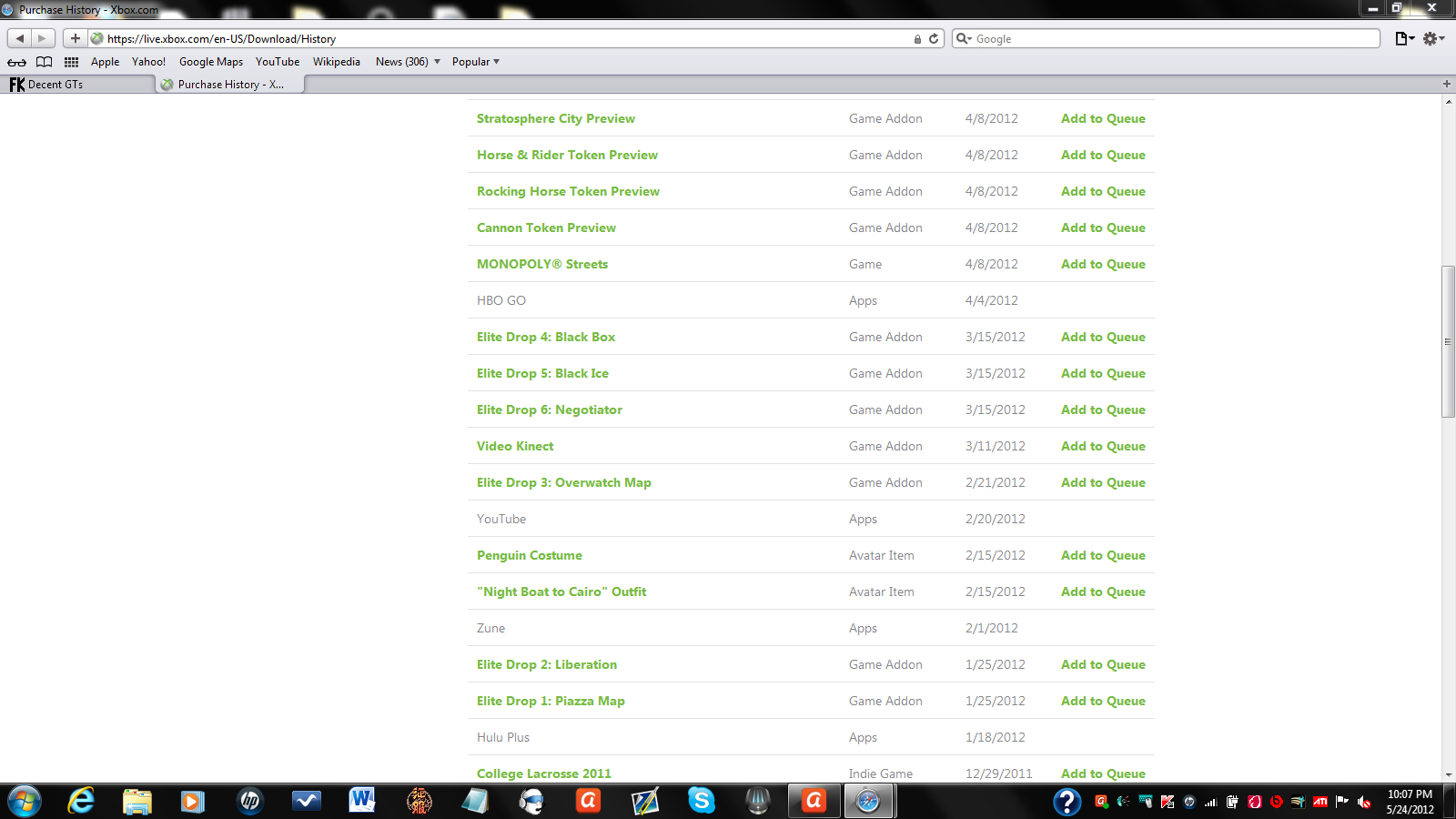The width and height of the screenshot is (1456, 819).
Task: Open the Apple bookmark
Action: point(105,62)
